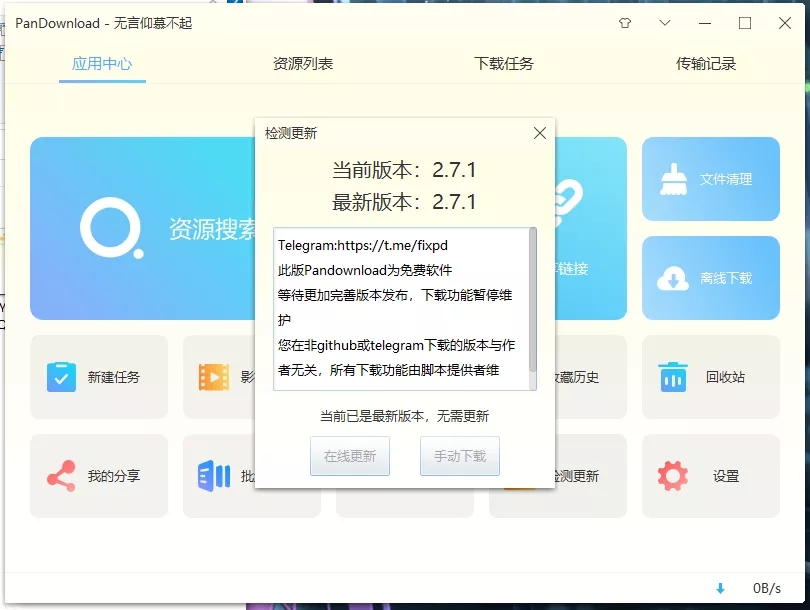Open the title bar dropdown menu arrow

pyautogui.click(x=665, y=23)
